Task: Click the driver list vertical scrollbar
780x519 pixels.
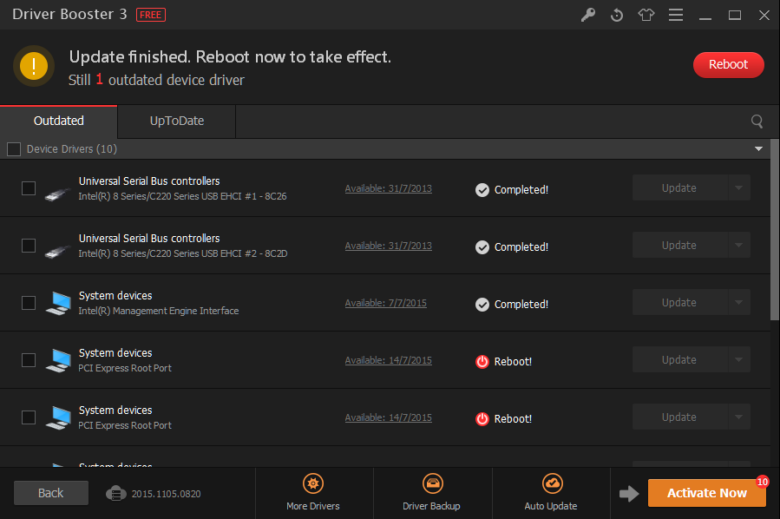Action: click(x=774, y=230)
